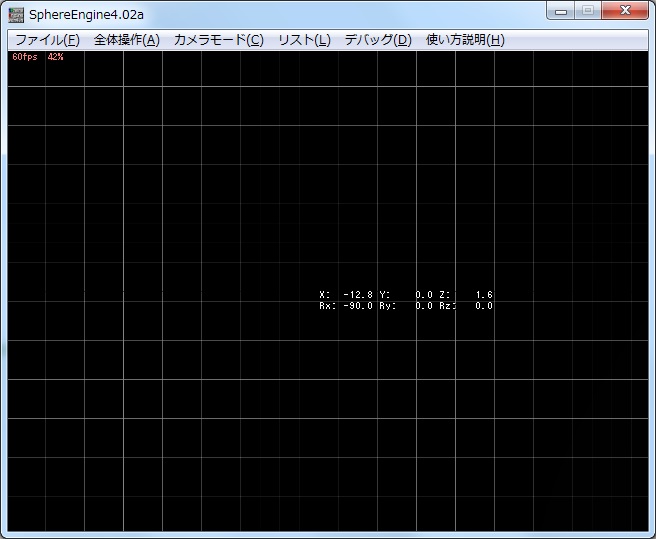Select the デバッグ(D) menu
This screenshot has height=539, width=656.
point(377,40)
